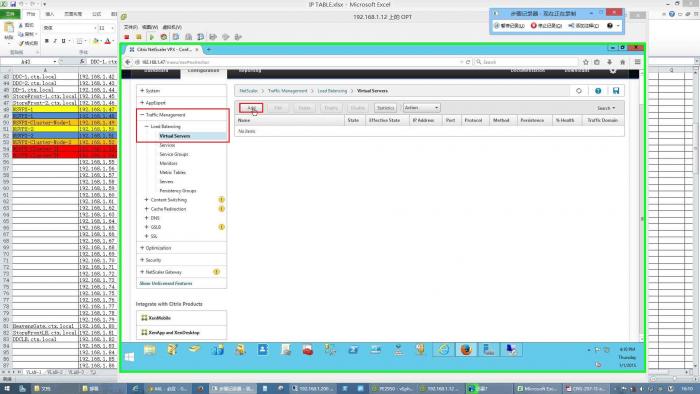Click the Content Switching warning icon
The height and width of the screenshot is (394, 700).
tap(221, 200)
